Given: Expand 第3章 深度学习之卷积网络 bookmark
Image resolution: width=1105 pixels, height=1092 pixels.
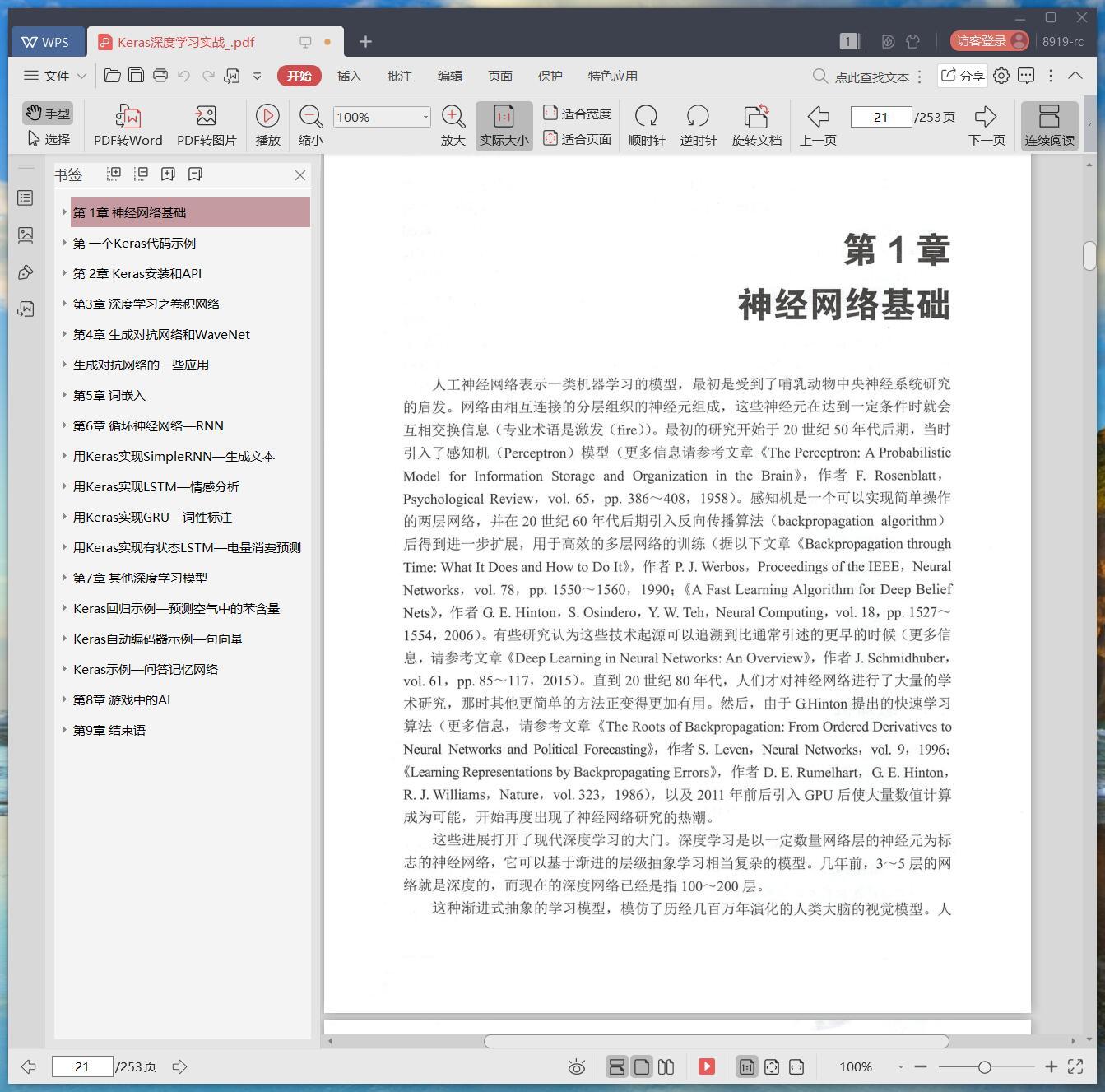Looking at the screenshot, I should pyautogui.click(x=65, y=304).
